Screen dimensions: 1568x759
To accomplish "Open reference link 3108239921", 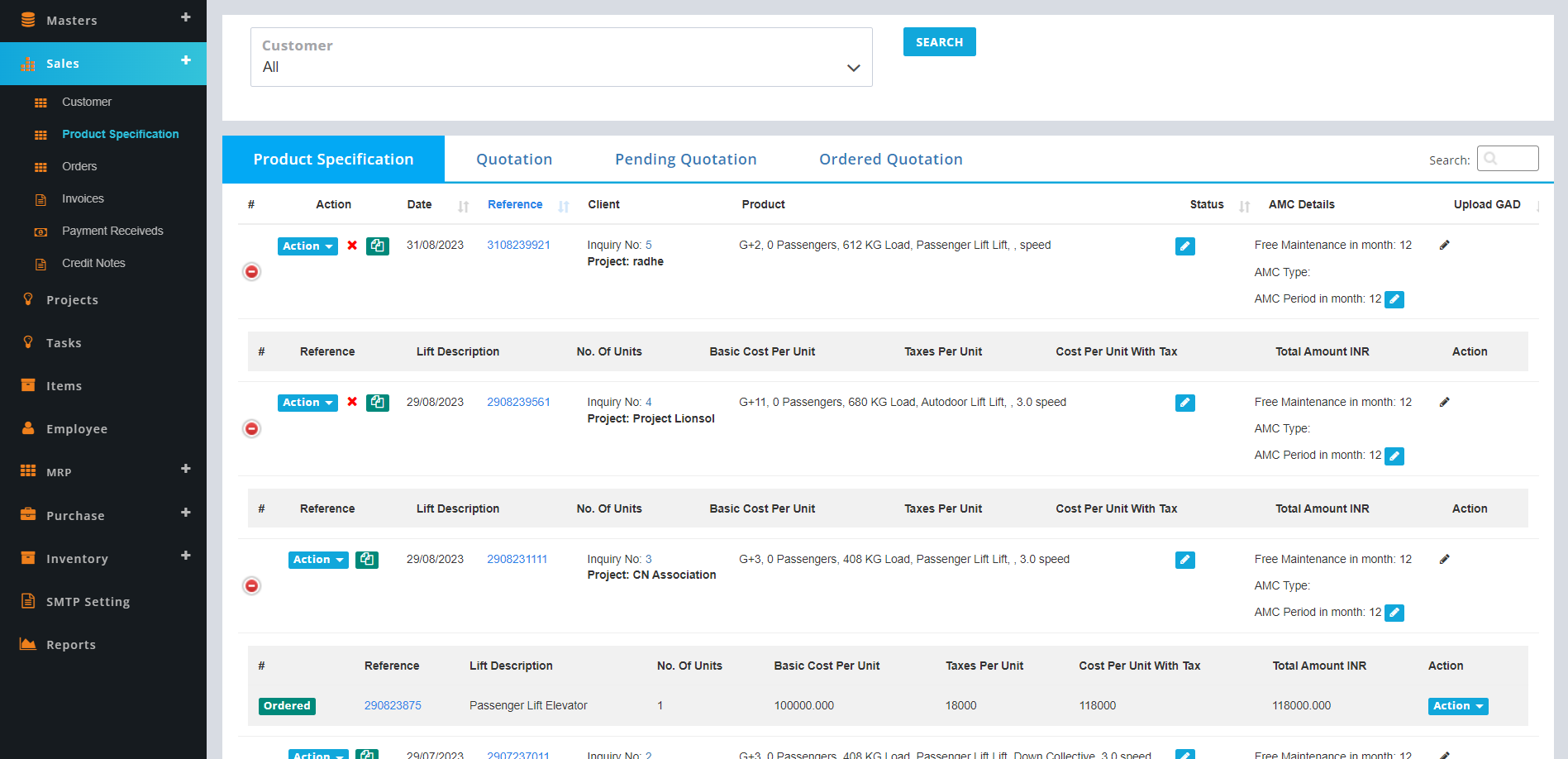I will tap(518, 245).
